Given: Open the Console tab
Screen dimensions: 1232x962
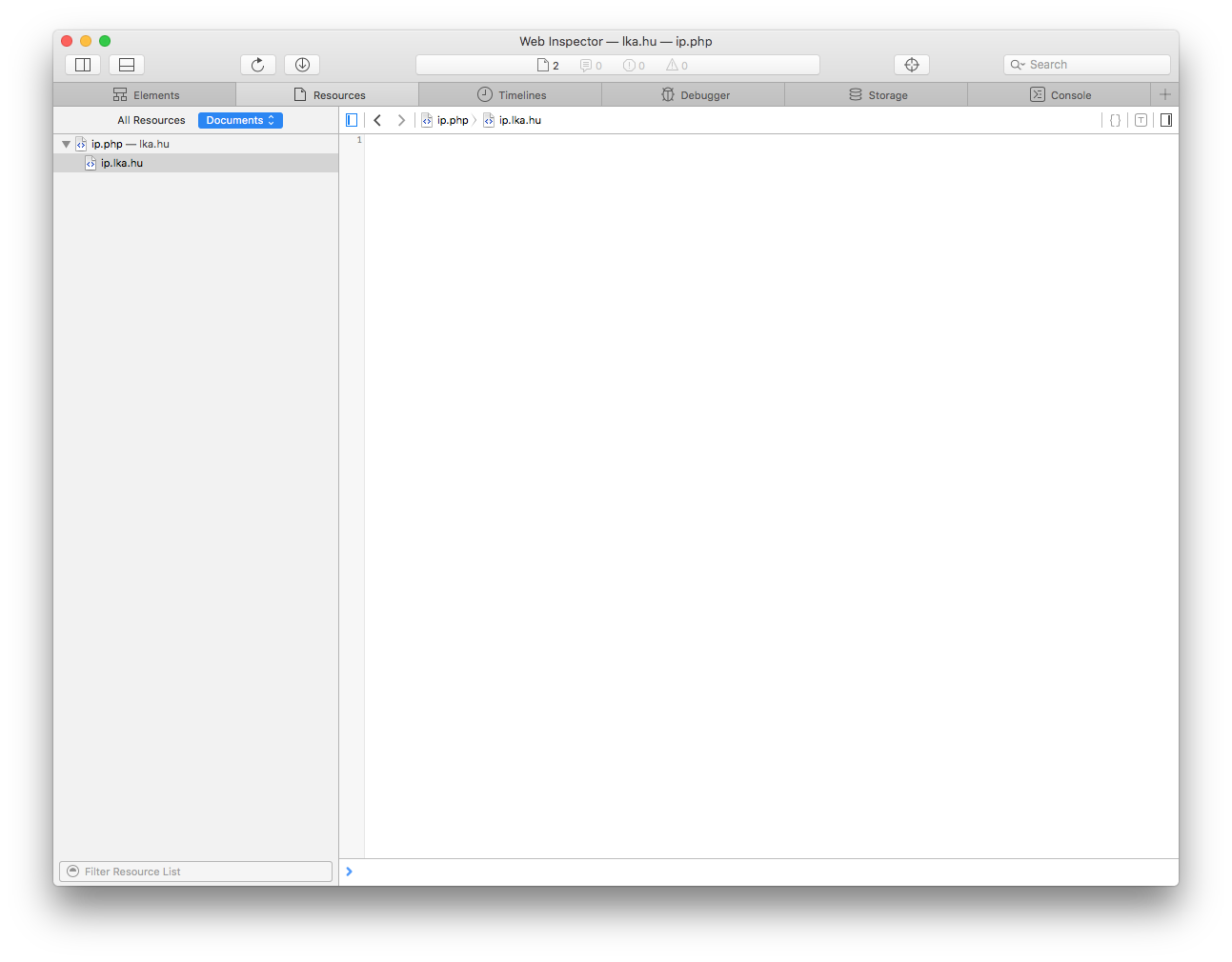Looking at the screenshot, I should (1060, 95).
